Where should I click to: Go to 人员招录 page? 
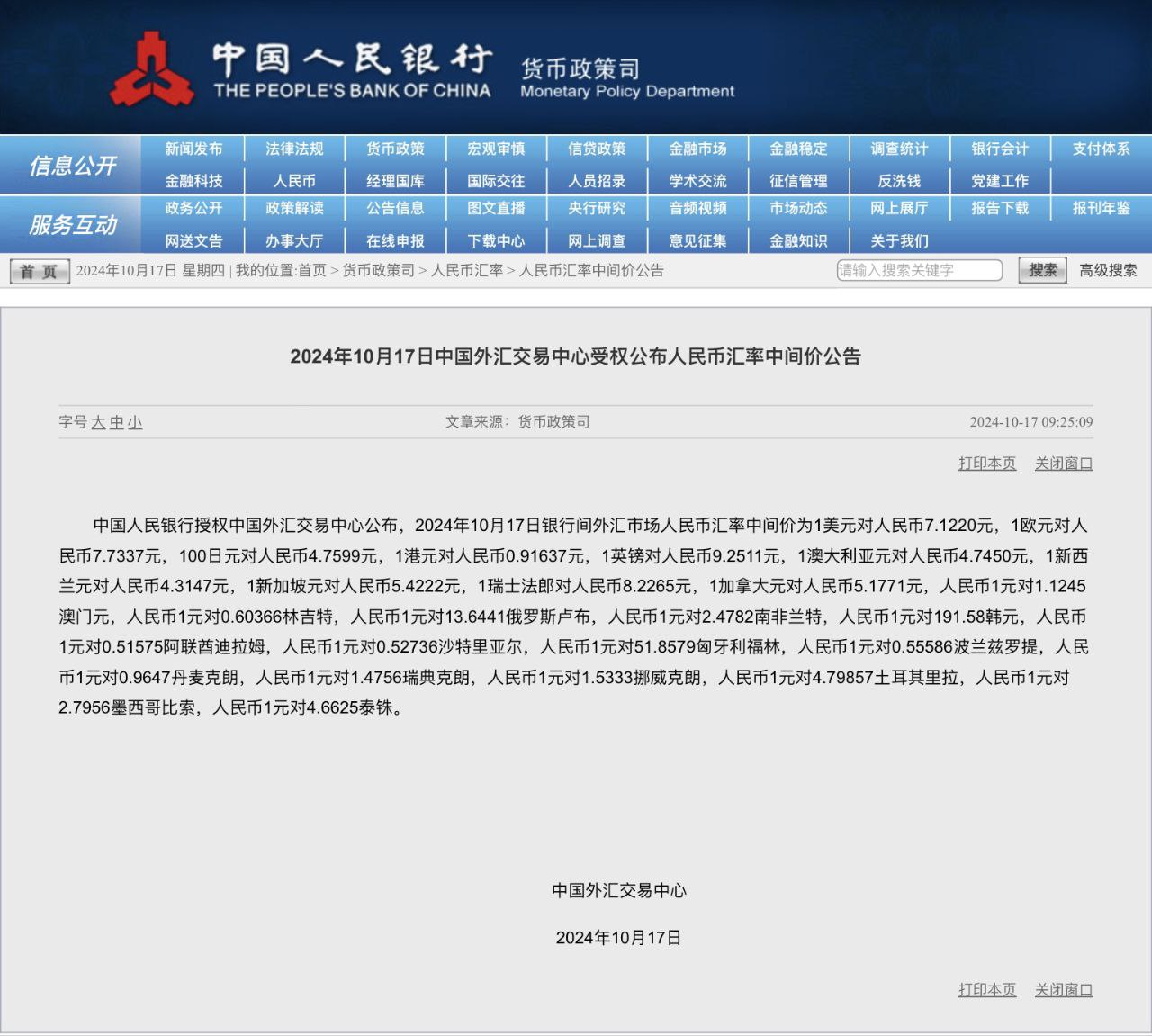[x=597, y=181]
